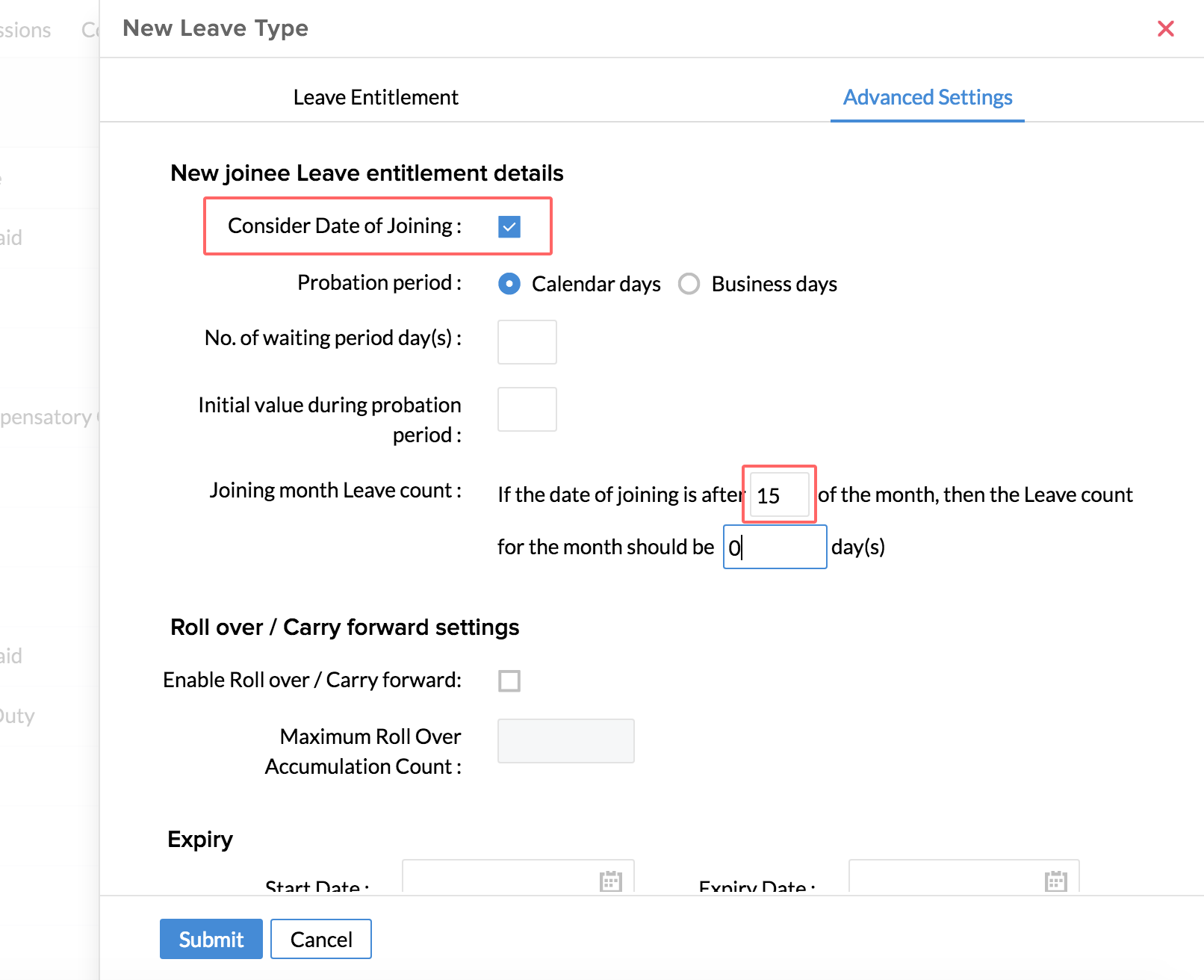
Task: Submit the new leave type form
Action: [x=211, y=939]
